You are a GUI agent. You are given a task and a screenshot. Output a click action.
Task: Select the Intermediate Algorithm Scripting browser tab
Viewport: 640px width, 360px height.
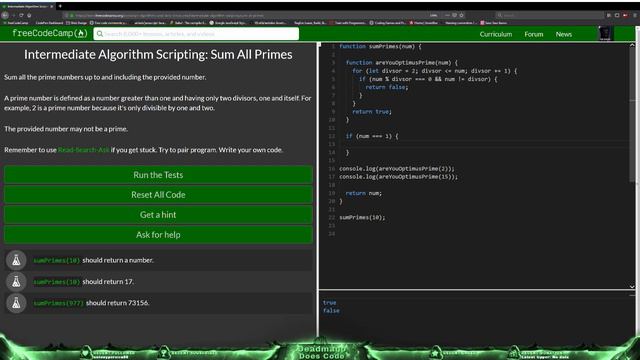pos(27,7)
